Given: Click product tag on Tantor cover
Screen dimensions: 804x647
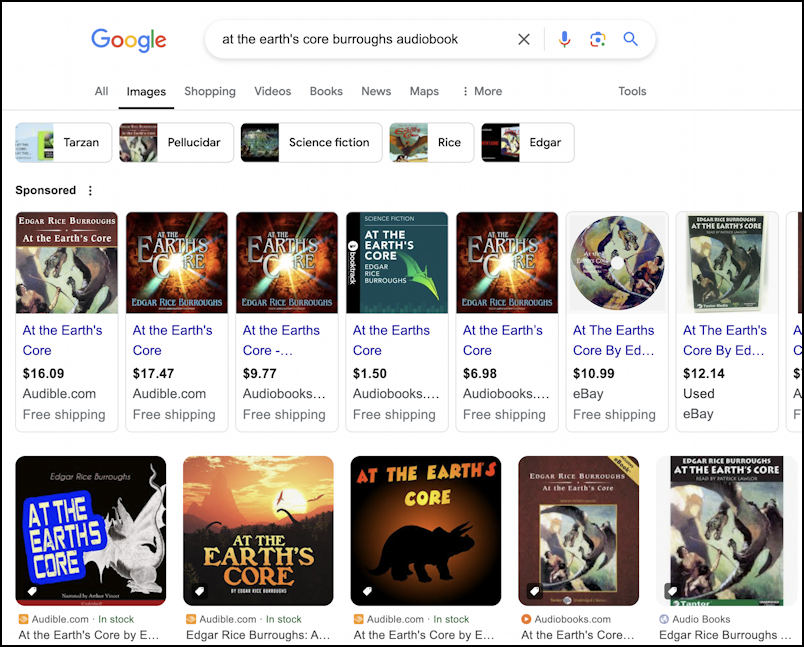Looking at the screenshot, I should tap(672, 591).
